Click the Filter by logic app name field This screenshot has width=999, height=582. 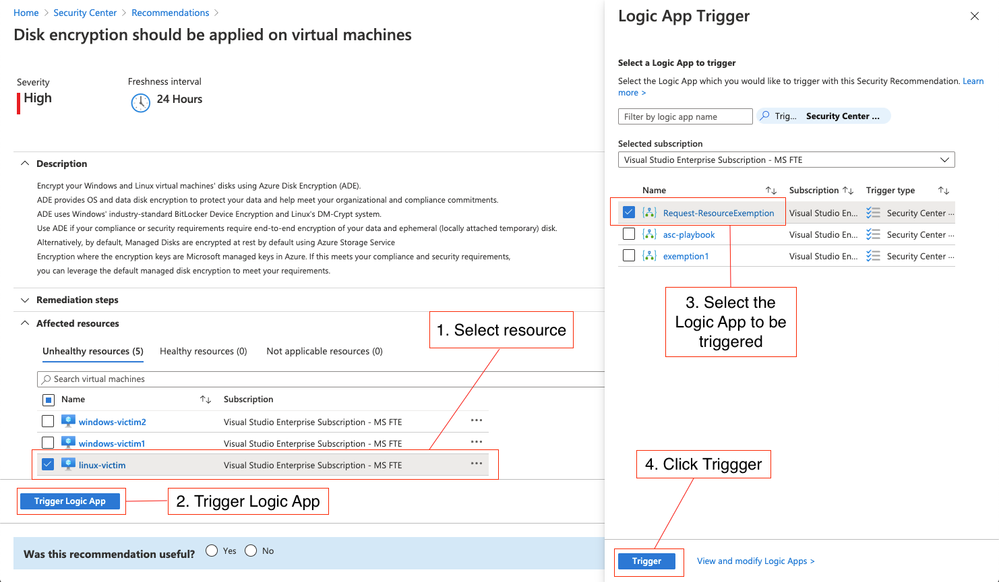pos(685,117)
